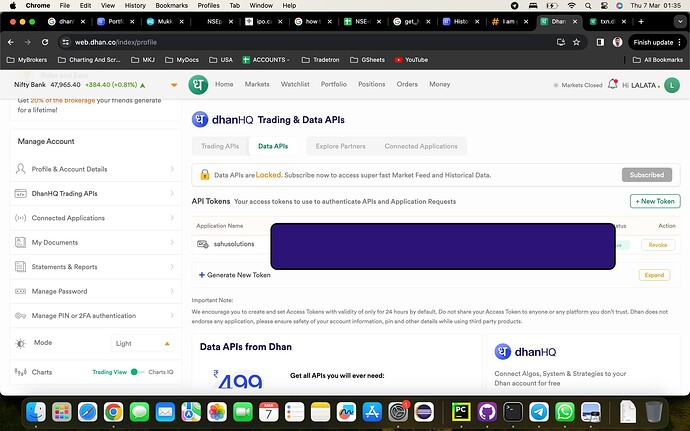Open Money in top navigation

coord(440,84)
